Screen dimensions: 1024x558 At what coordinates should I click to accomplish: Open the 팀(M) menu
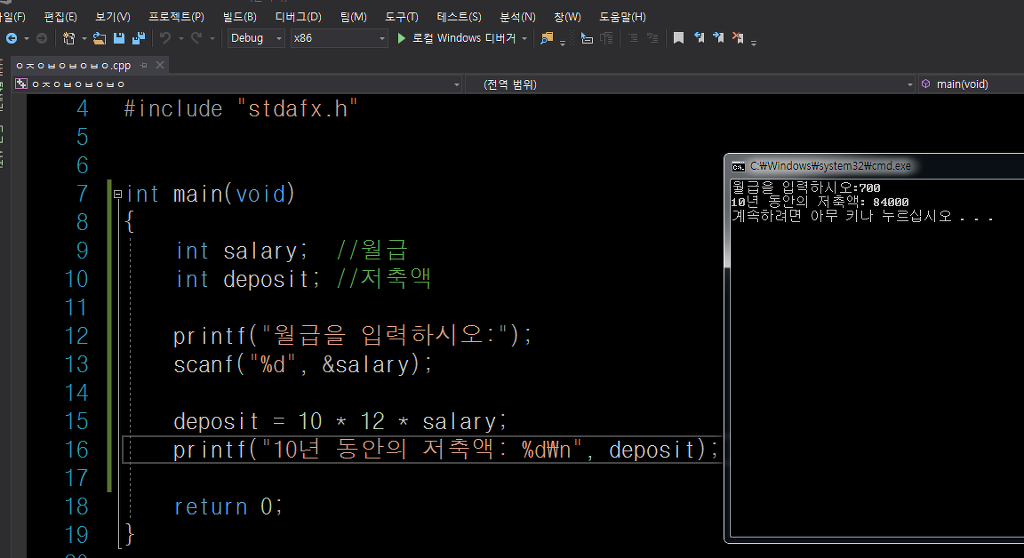pos(353,16)
